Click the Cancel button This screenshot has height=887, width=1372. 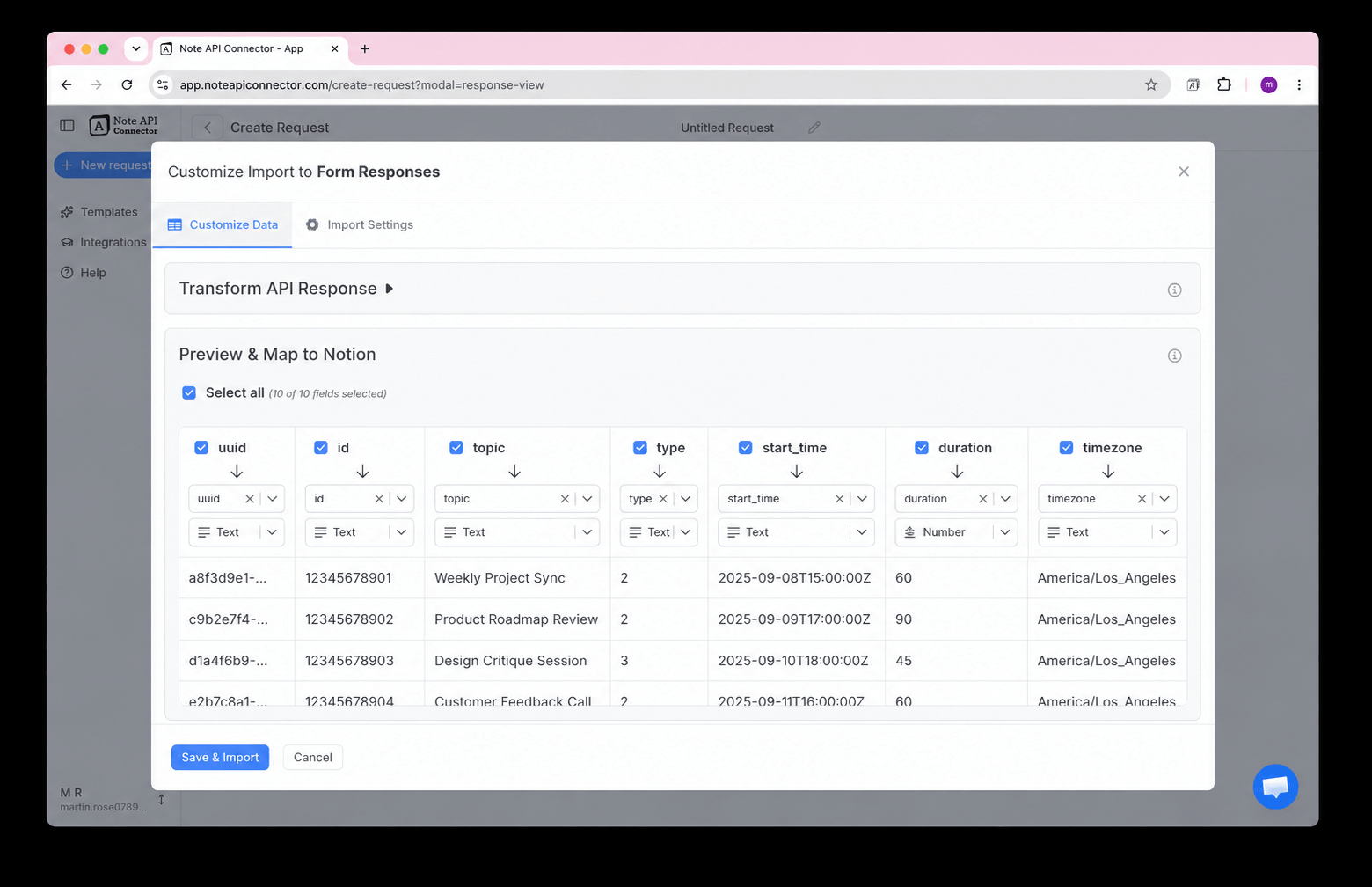(x=313, y=758)
